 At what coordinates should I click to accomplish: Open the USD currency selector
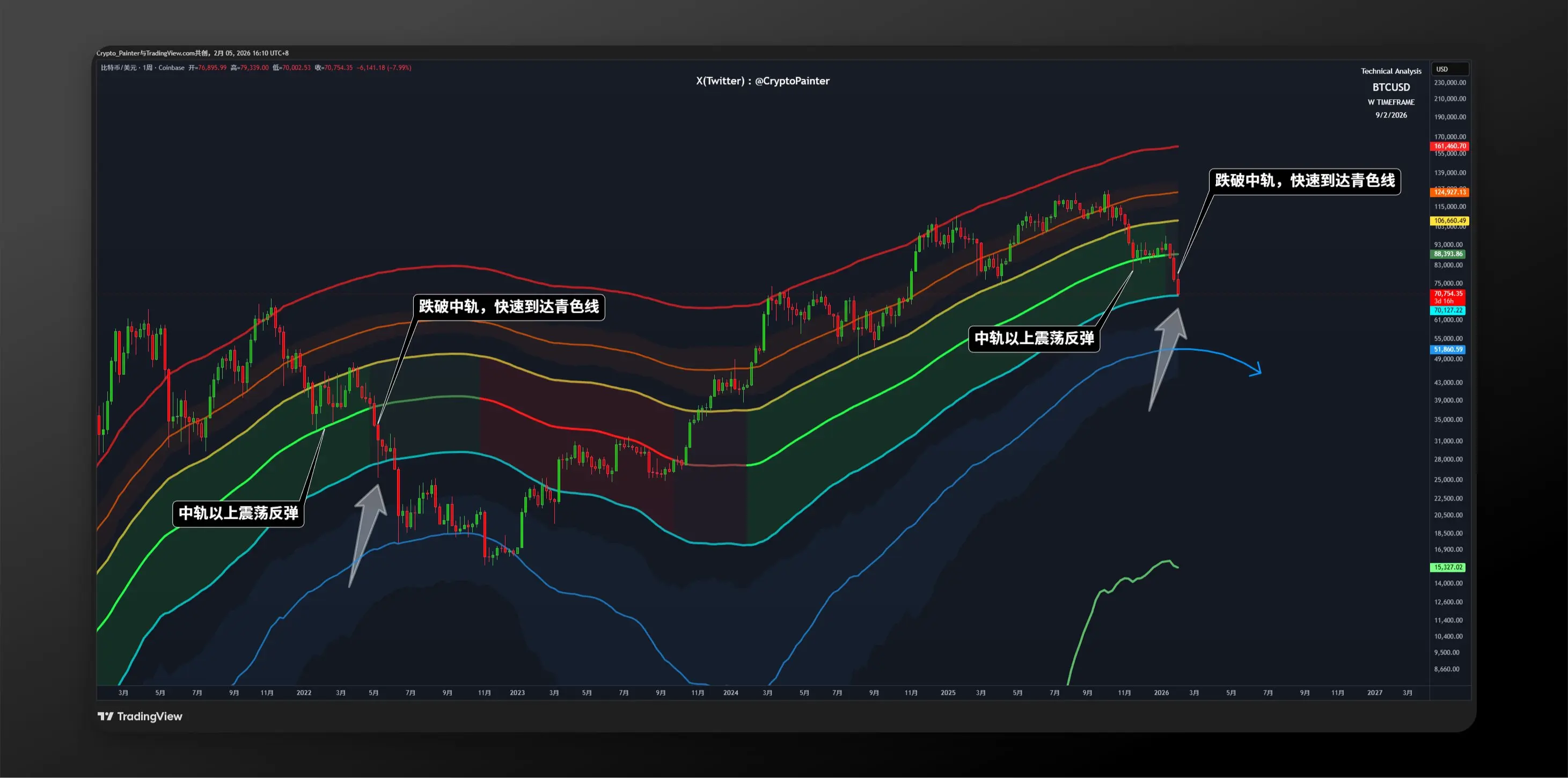[x=1449, y=69]
